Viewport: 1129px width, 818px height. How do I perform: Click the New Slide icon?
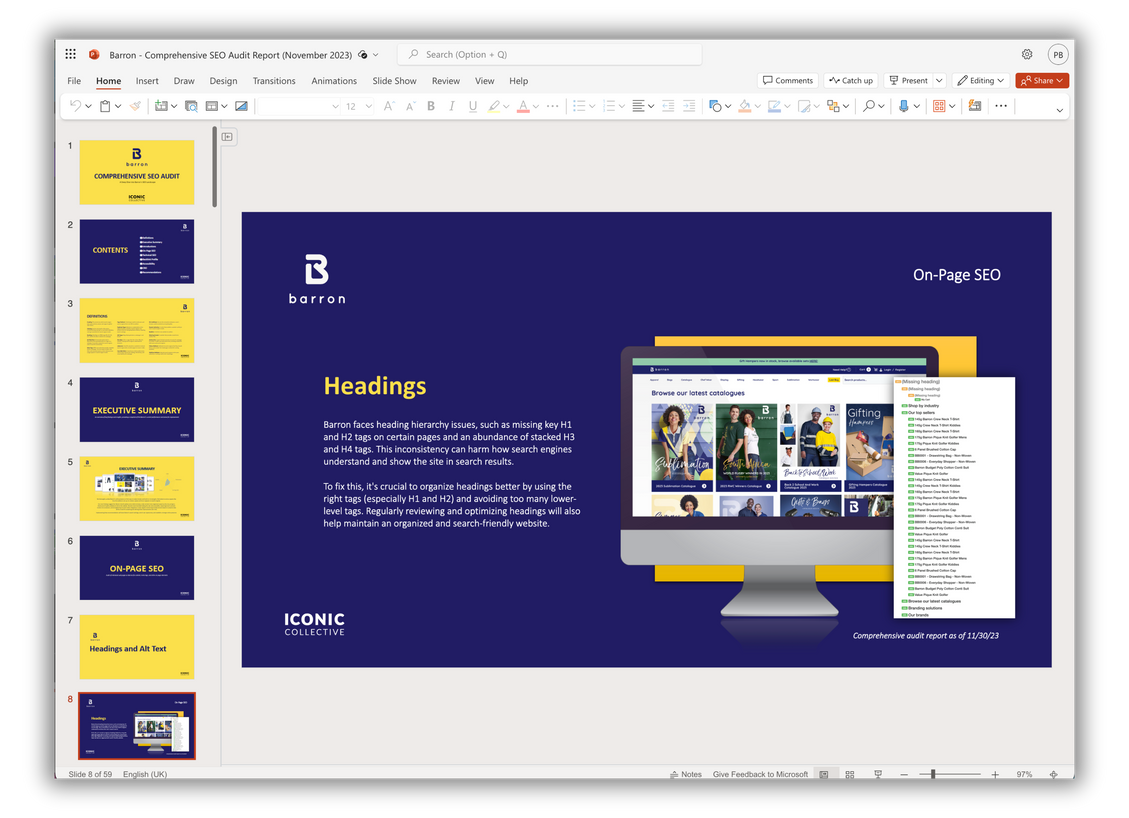(x=161, y=106)
